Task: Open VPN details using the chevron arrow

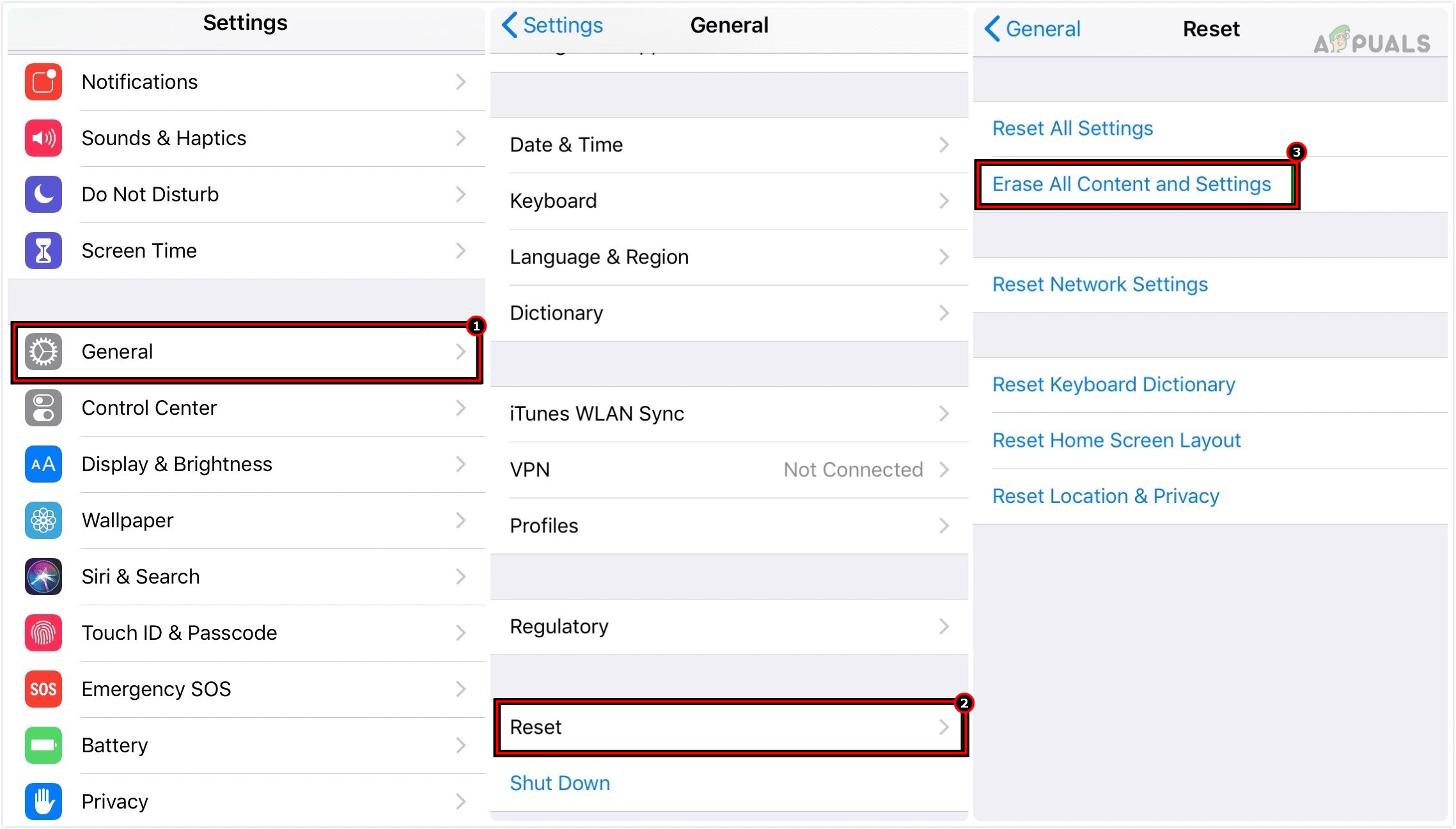Action: [x=944, y=469]
